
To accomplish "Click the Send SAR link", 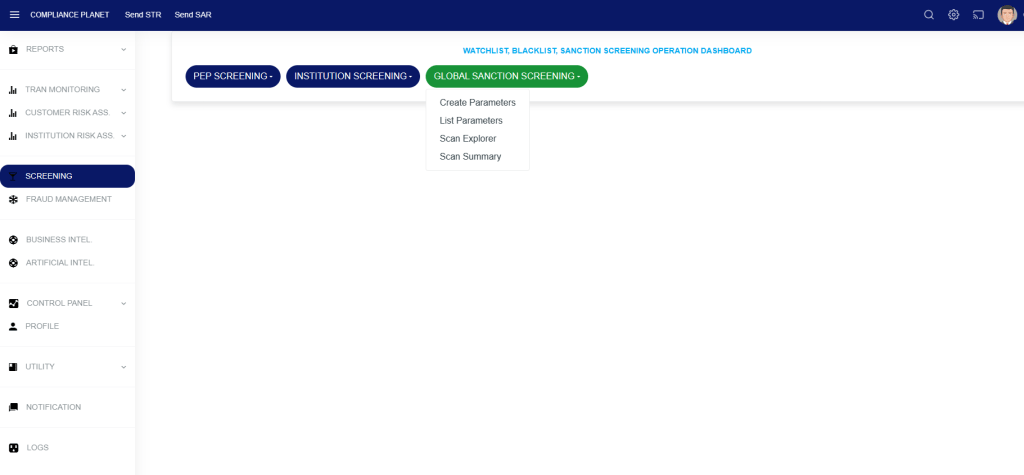I will (x=193, y=15).
